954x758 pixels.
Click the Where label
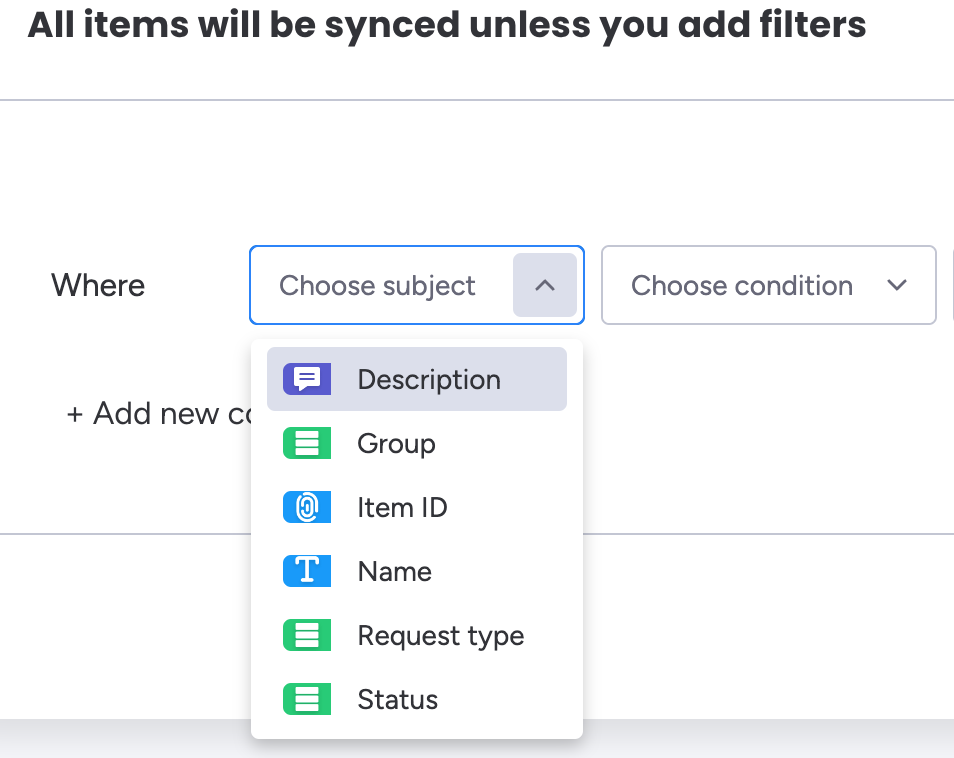[98, 286]
